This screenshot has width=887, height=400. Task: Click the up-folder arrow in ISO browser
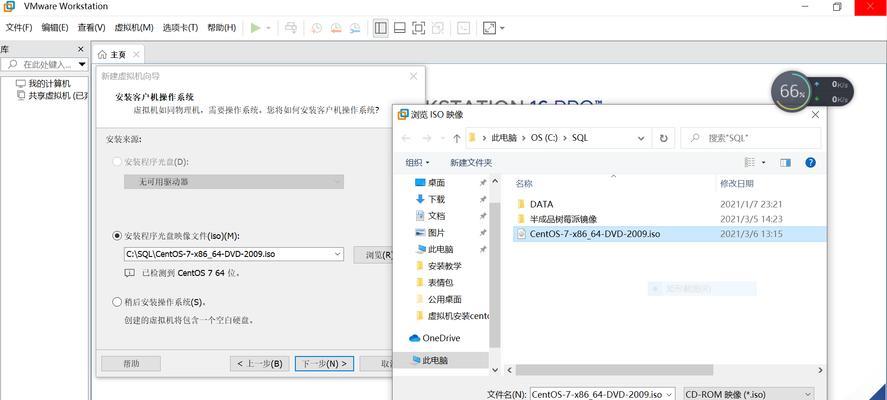[457, 137]
